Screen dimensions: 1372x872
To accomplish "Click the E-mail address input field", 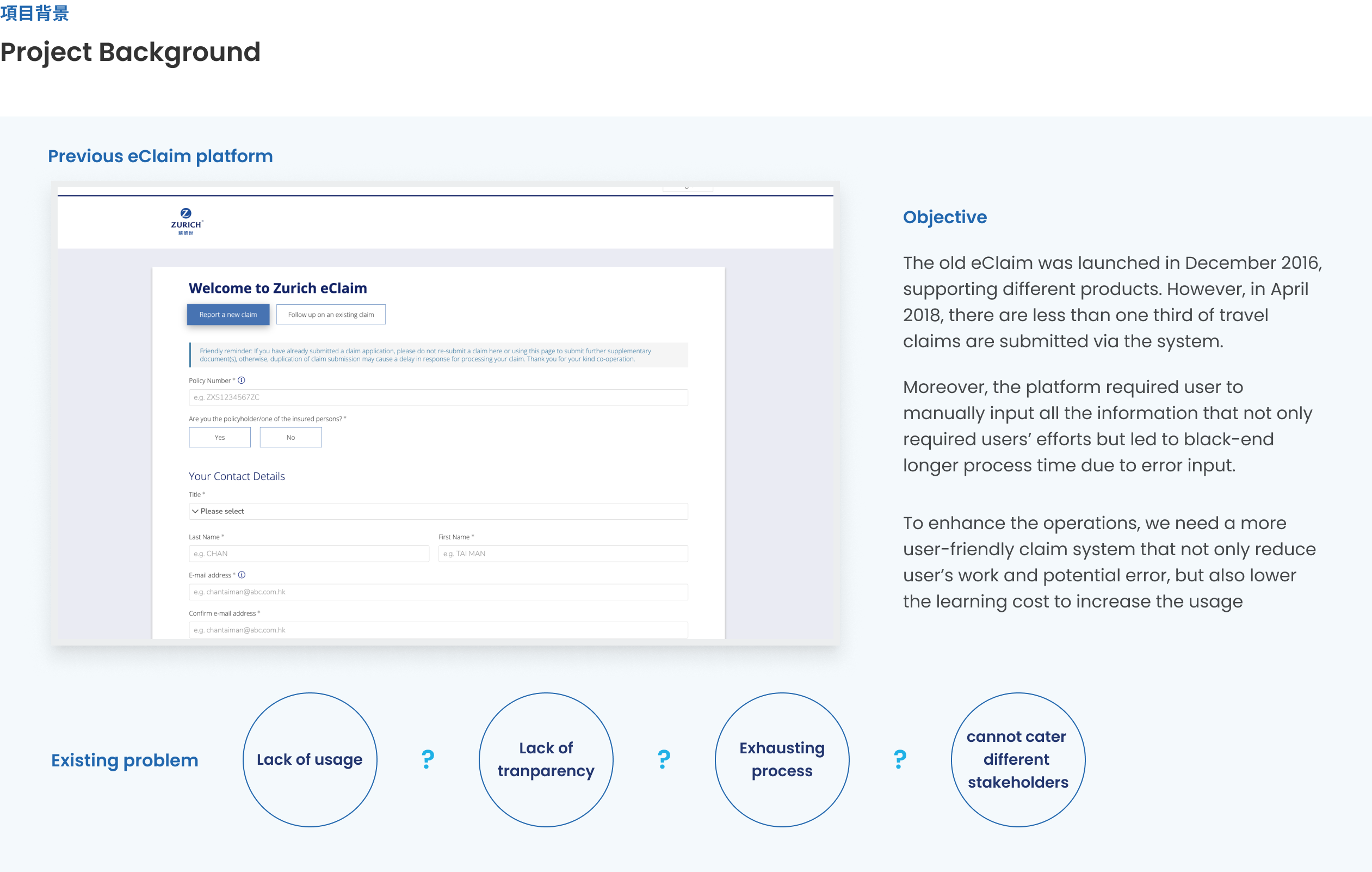I will click(x=438, y=592).
